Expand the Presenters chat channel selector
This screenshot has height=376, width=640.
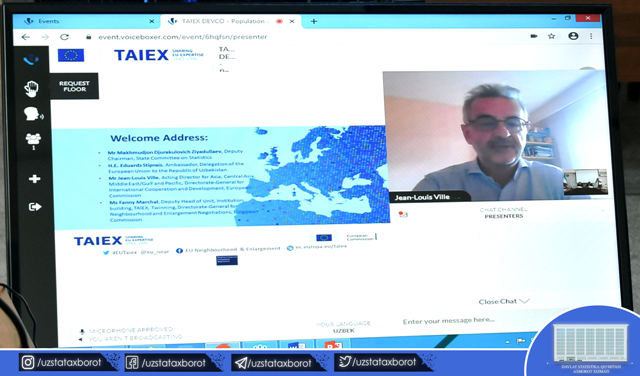click(503, 213)
